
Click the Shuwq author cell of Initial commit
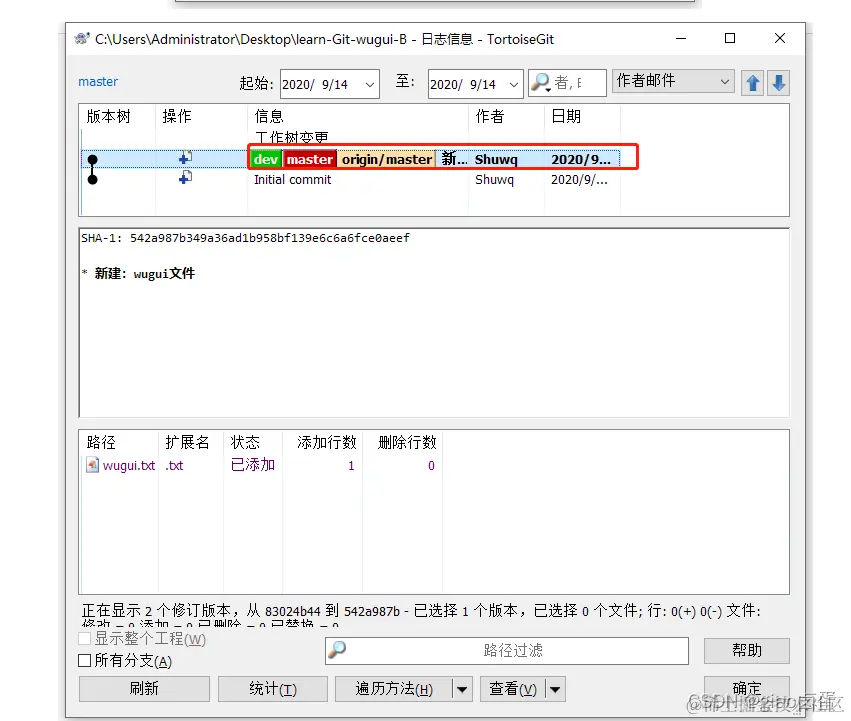pyautogui.click(x=494, y=180)
